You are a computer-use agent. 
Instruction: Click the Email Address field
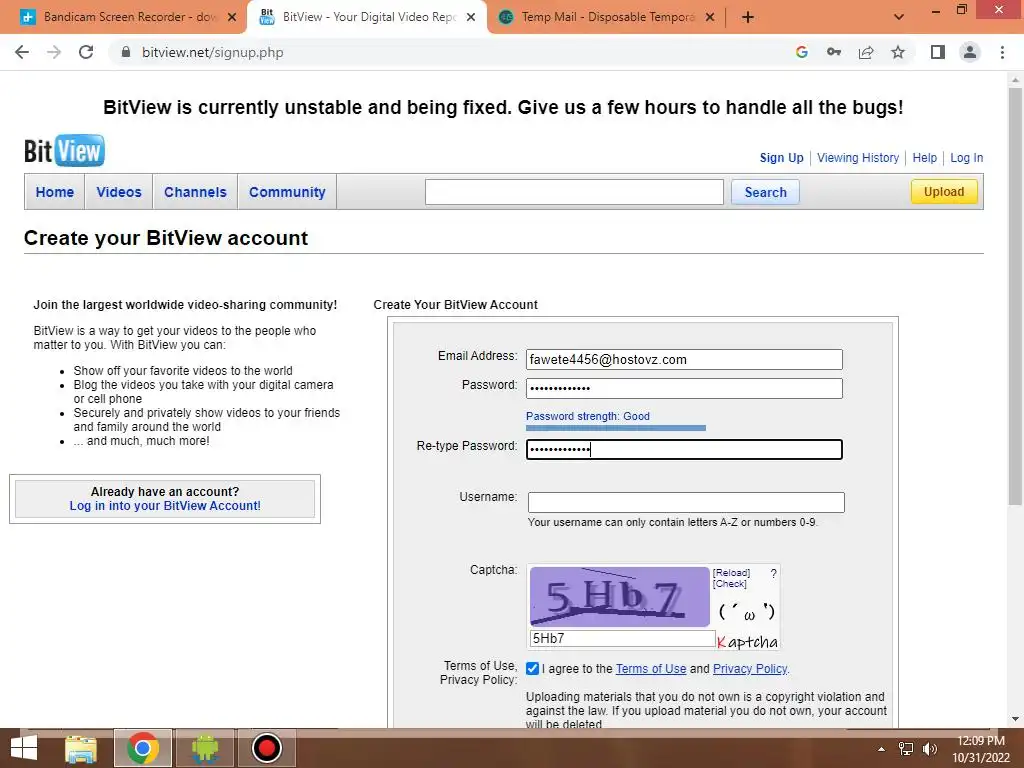click(x=684, y=359)
